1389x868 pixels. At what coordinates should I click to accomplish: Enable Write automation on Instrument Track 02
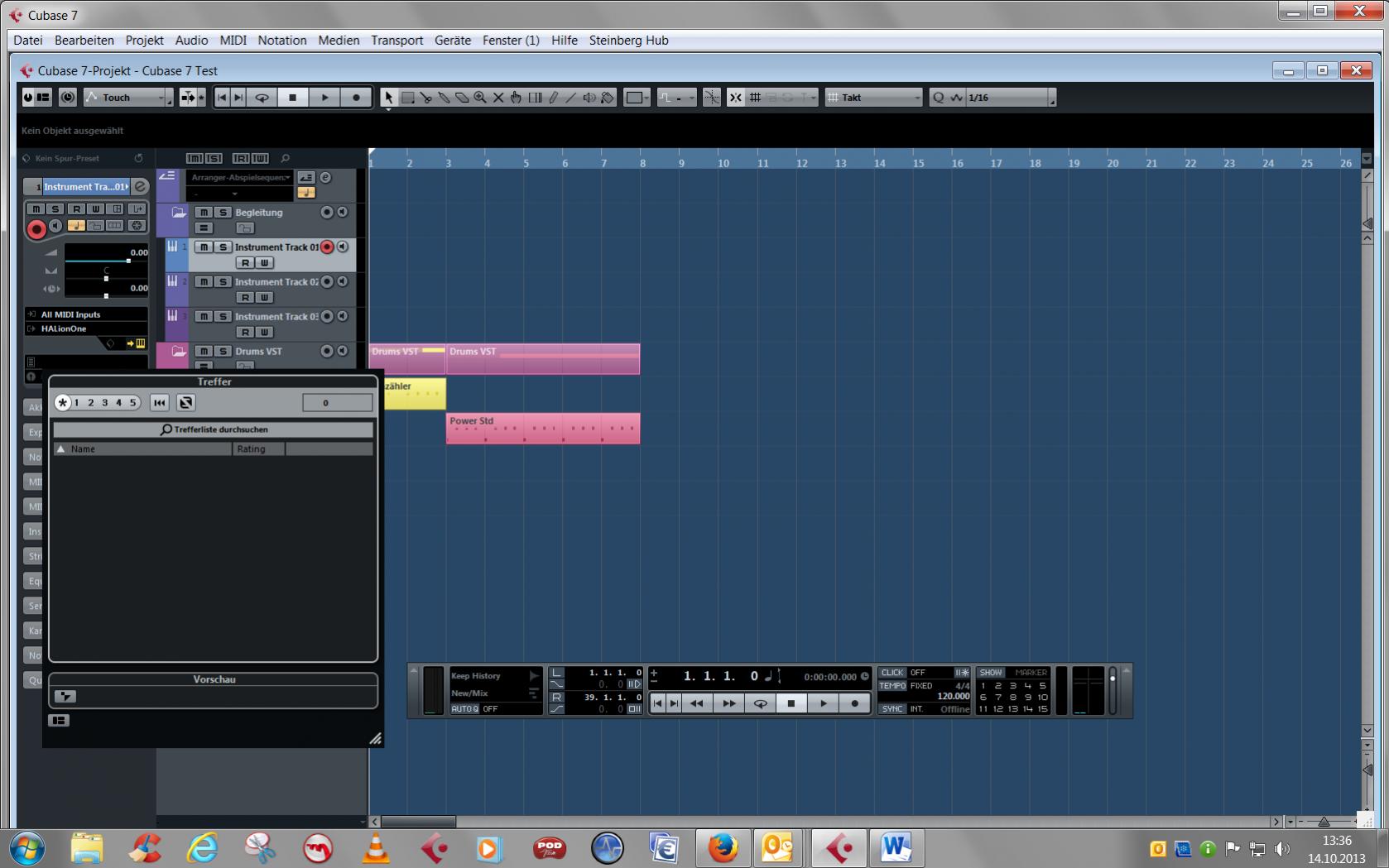click(x=264, y=298)
